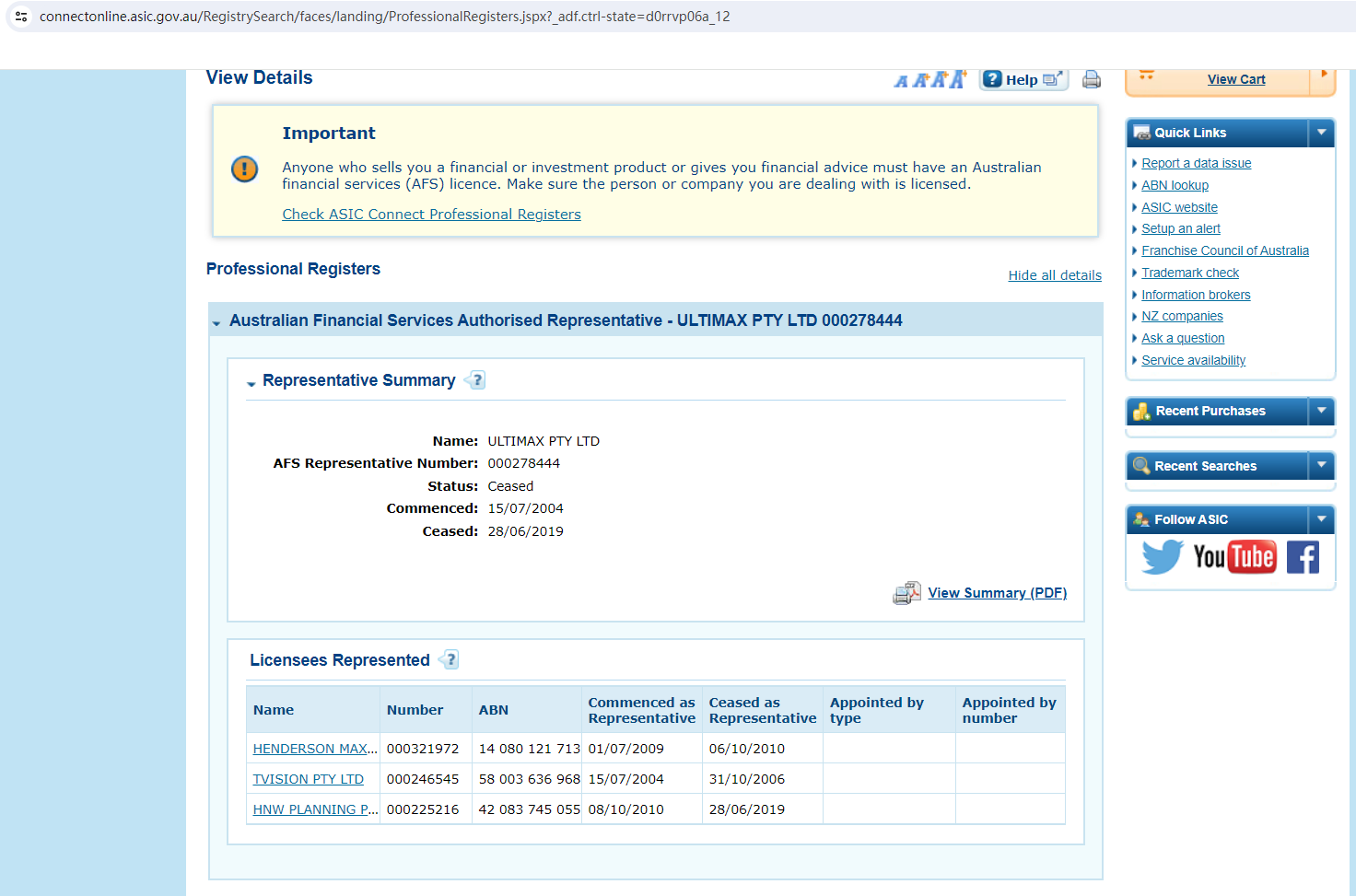Open the View Cart link

[1236, 79]
